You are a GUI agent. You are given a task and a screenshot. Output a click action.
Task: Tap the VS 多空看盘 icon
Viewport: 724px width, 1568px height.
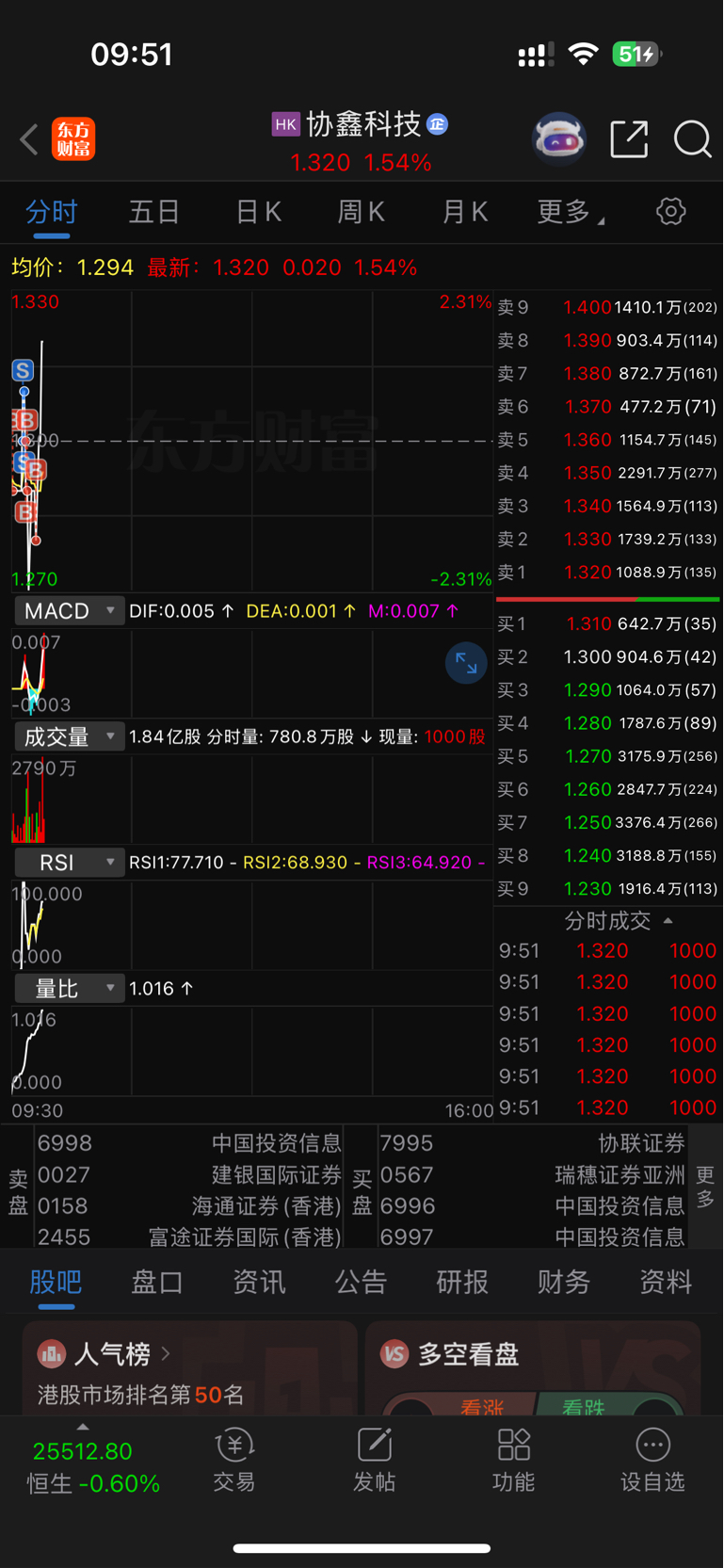[394, 1354]
